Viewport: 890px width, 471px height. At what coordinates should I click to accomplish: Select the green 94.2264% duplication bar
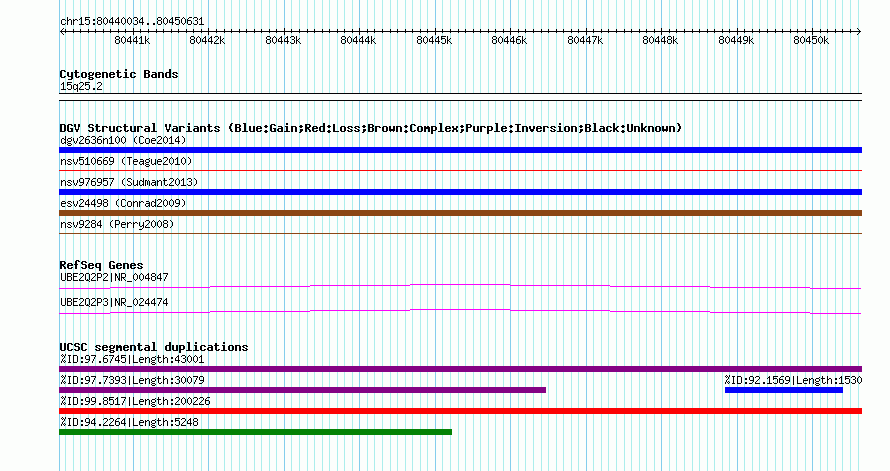pos(255,432)
